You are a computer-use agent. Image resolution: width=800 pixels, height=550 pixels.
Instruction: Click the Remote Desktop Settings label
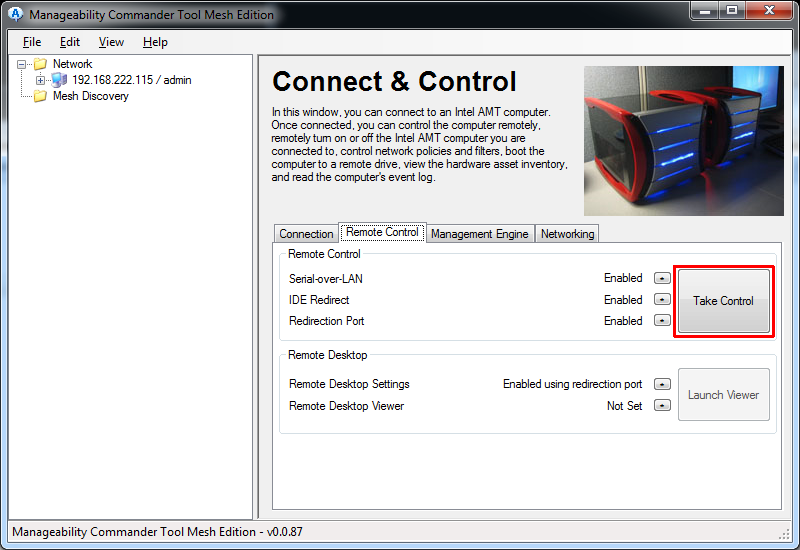point(349,384)
